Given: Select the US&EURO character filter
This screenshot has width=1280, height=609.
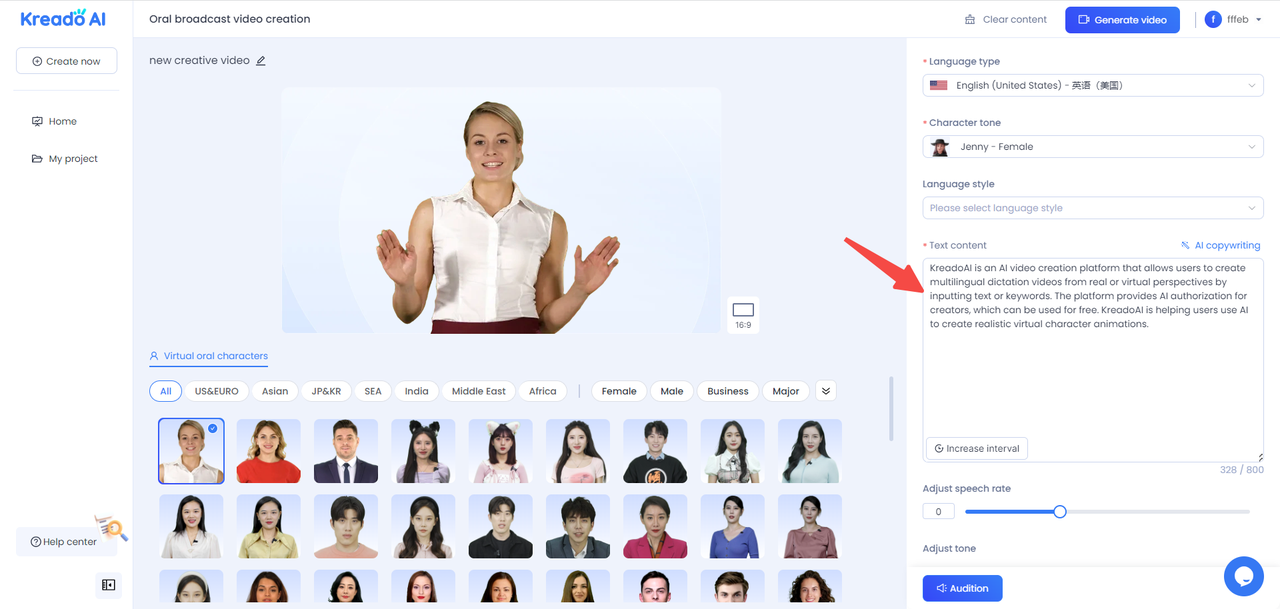Looking at the screenshot, I should 216,391.
